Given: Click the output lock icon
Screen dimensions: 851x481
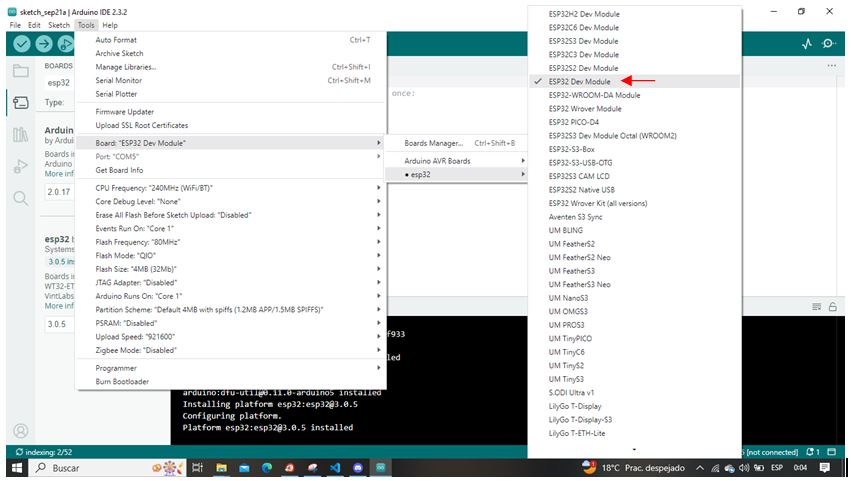Looking at the screenshot, I should pos(833,307).
